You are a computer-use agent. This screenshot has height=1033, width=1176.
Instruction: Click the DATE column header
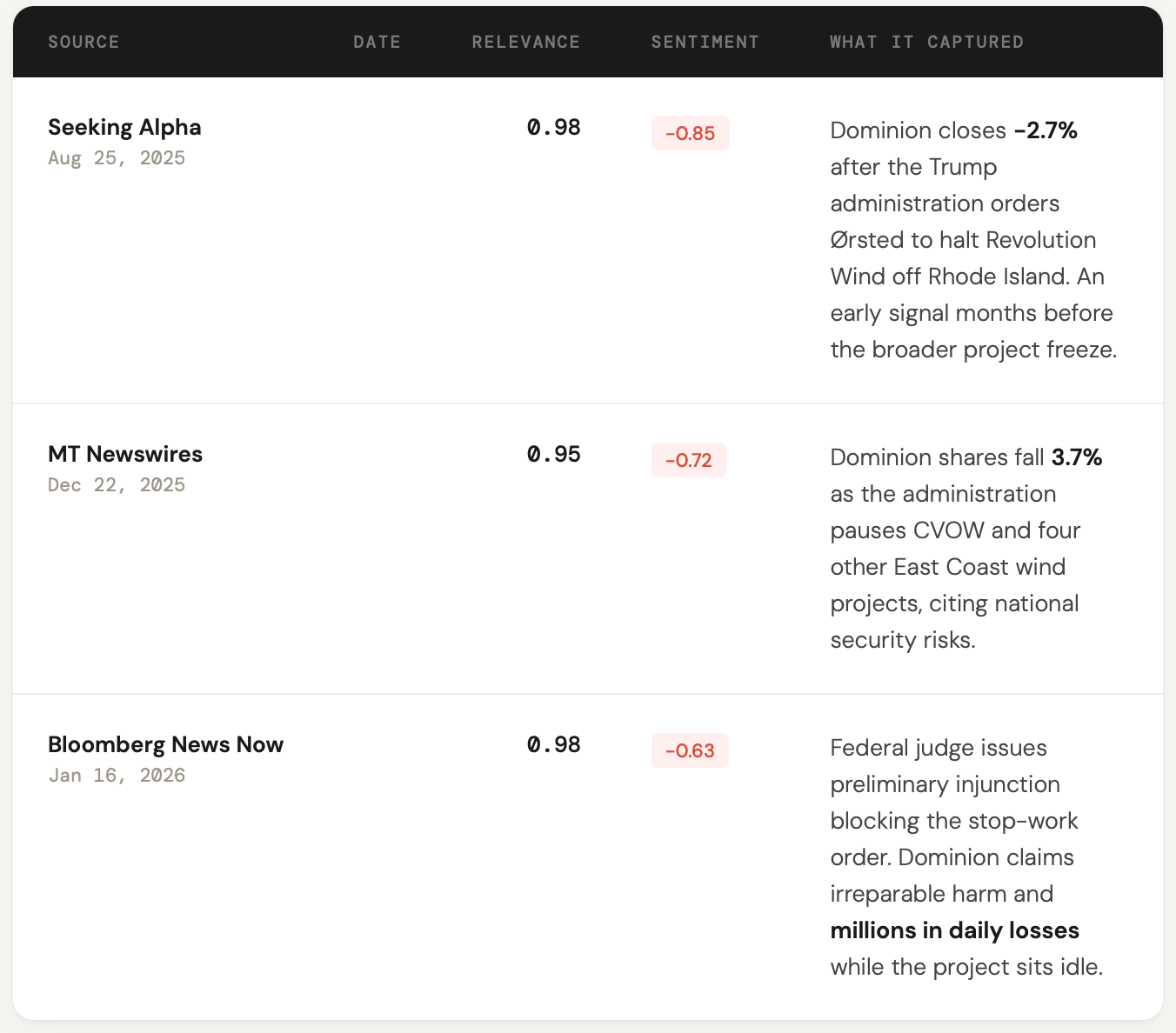click(377, 42)
